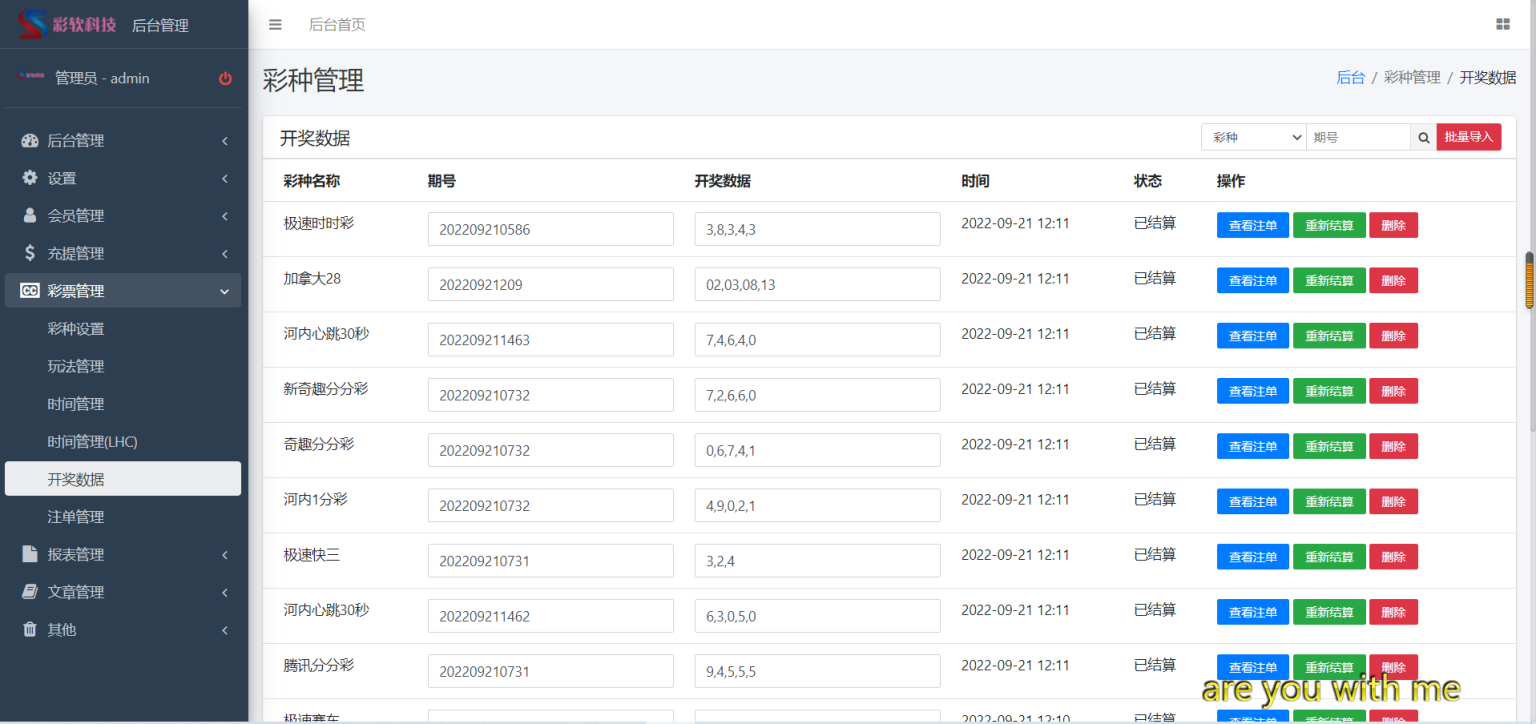Click 重新结算 for 加拿大28 row
This screenshot has height=724, width=1536.
click(x=1328, y=281)
